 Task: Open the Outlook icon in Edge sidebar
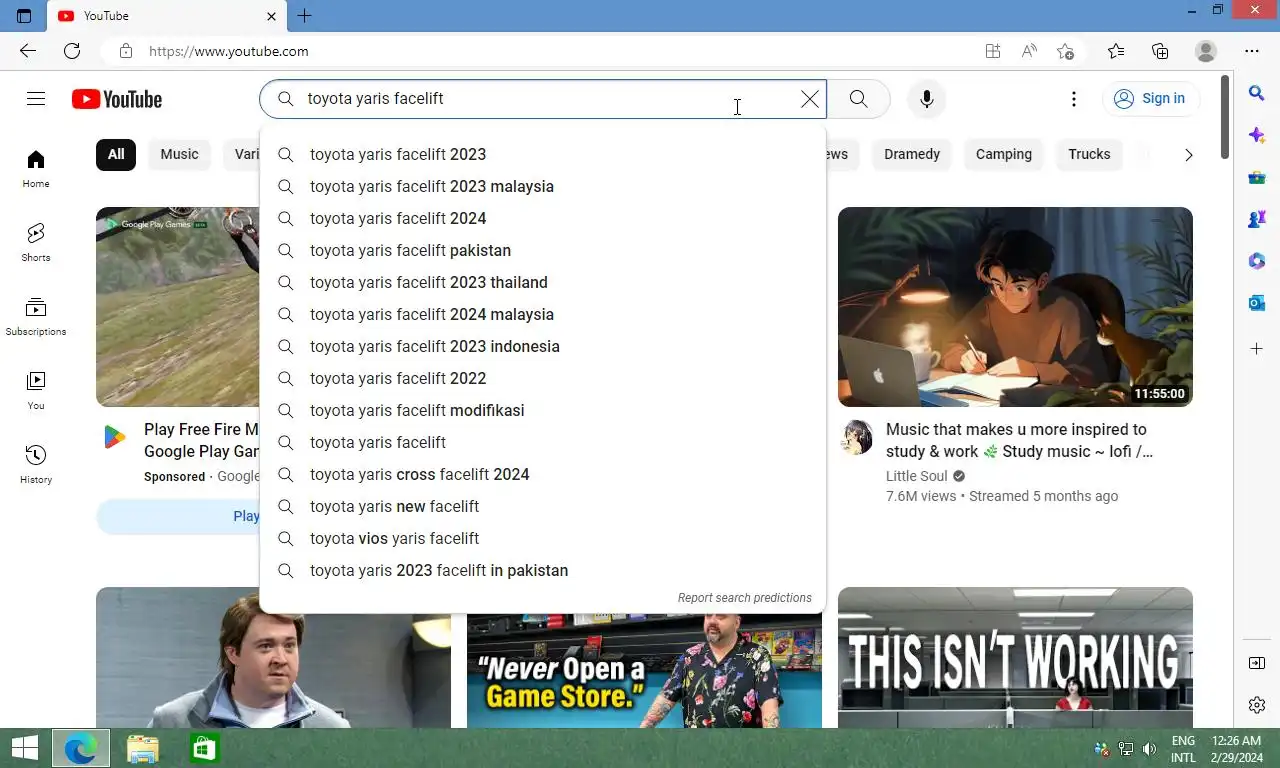pyautogui.click(x=1257, y=303)
